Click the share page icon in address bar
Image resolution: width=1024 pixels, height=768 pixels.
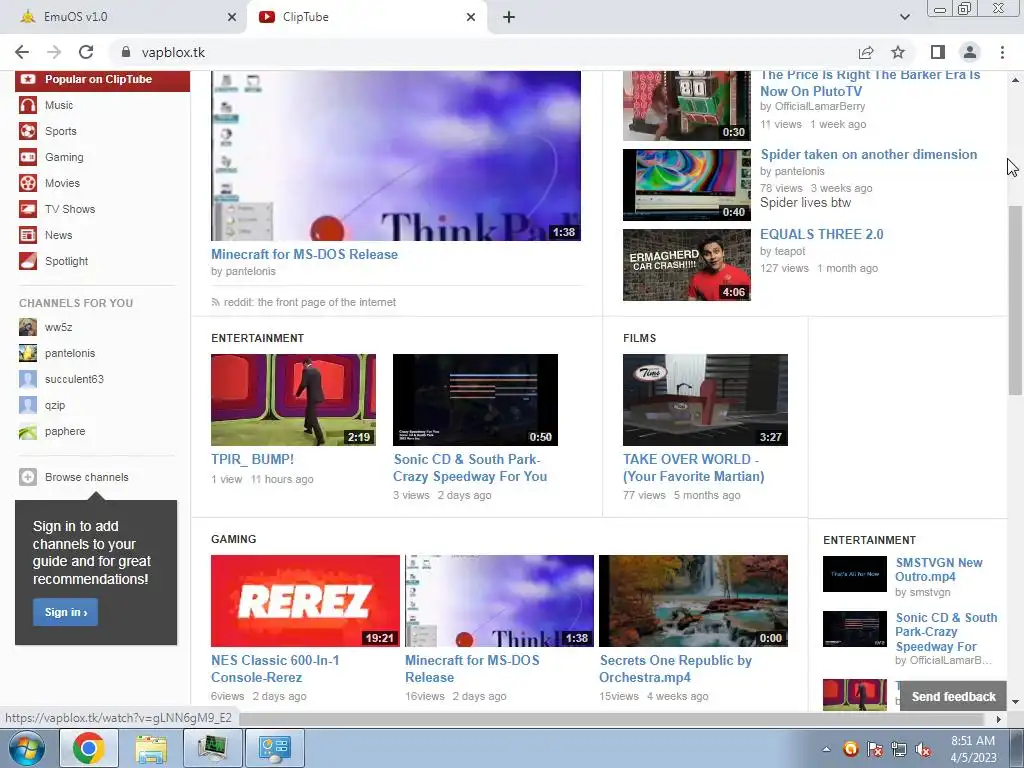(x=866, y=52)
